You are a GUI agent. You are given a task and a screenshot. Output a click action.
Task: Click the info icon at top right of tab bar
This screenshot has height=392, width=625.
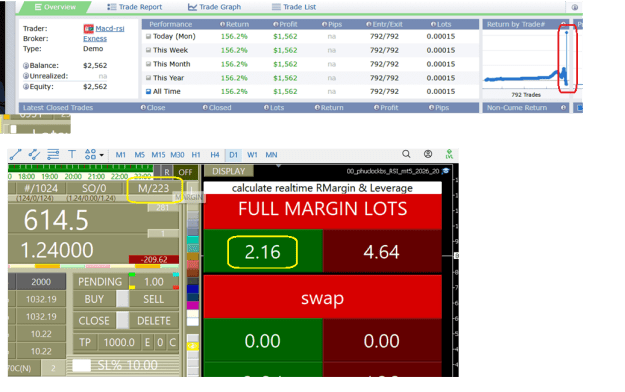click(575, 7)
